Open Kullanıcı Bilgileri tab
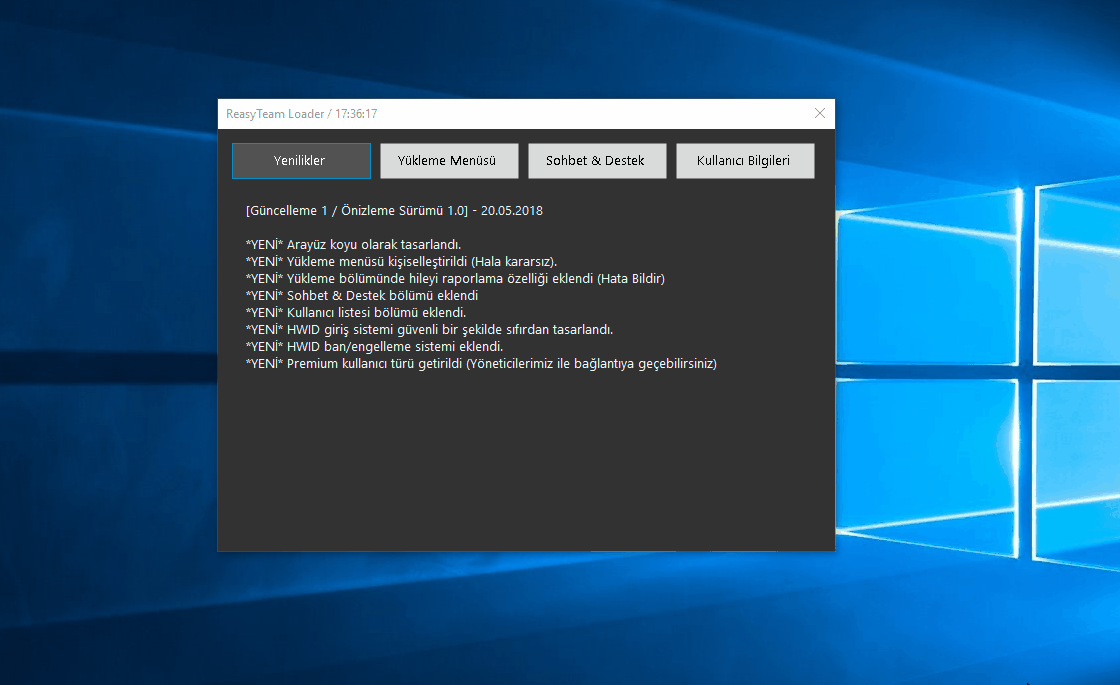The image size is (1120, 685). tap(745, 161)
